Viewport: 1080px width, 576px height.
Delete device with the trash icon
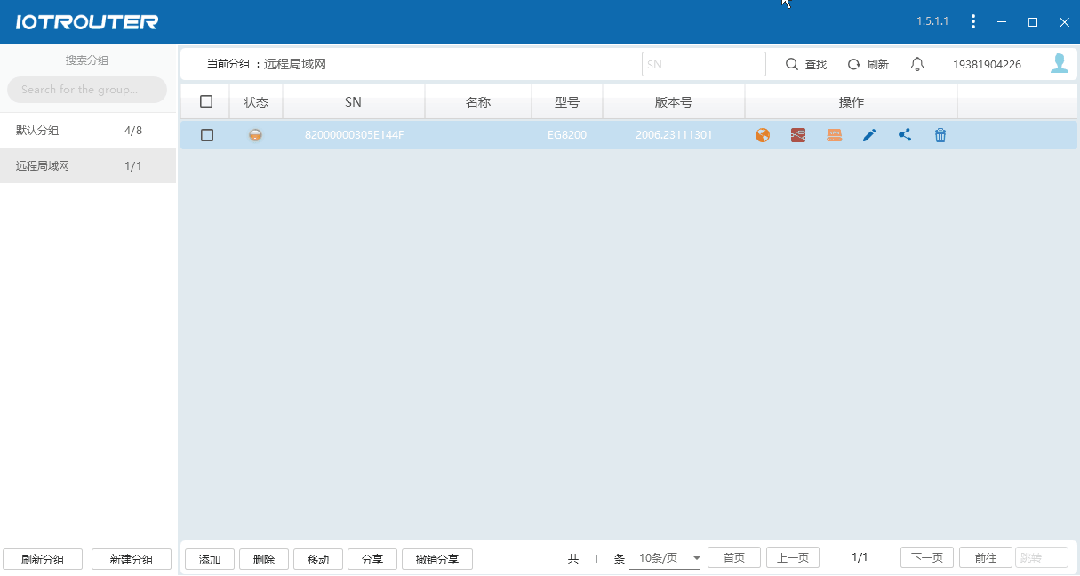point(940,134)
